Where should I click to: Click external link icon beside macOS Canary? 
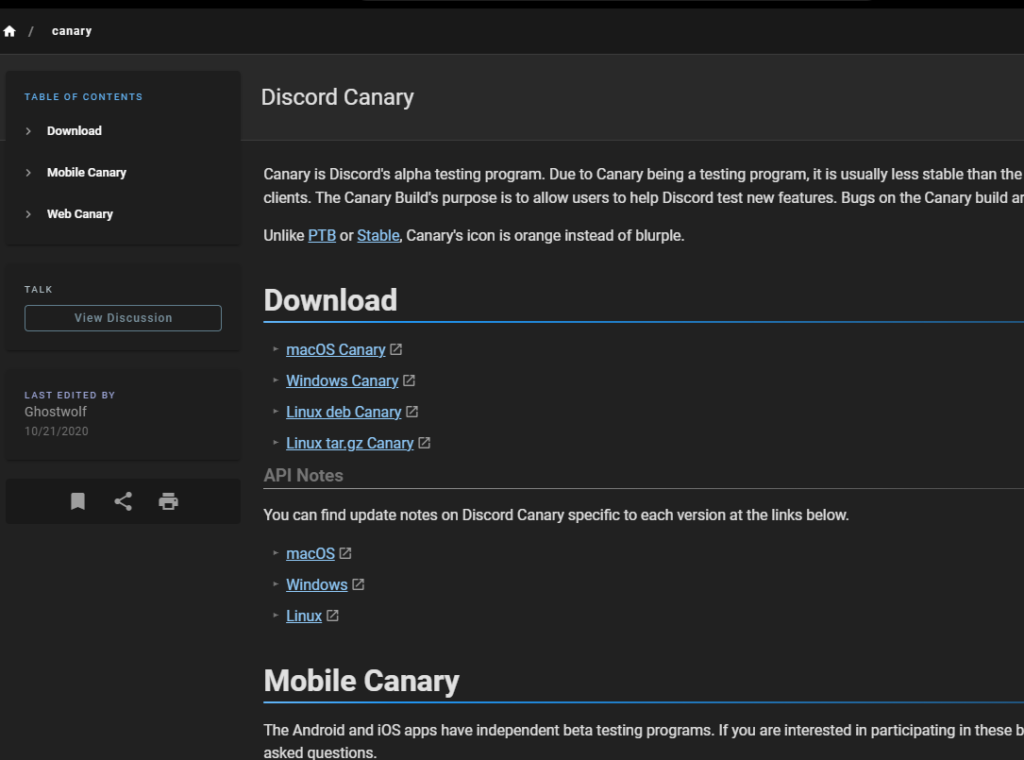pos(396,350)
